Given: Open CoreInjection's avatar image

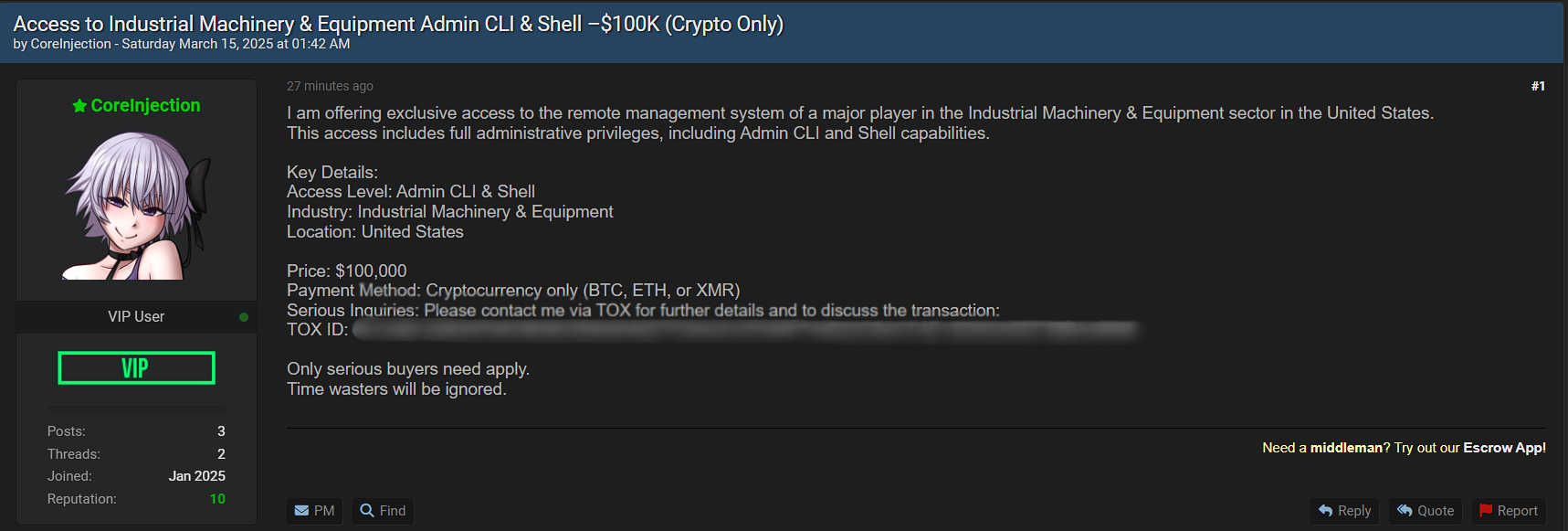Looking at the screenshot, I should pos(136,206).
